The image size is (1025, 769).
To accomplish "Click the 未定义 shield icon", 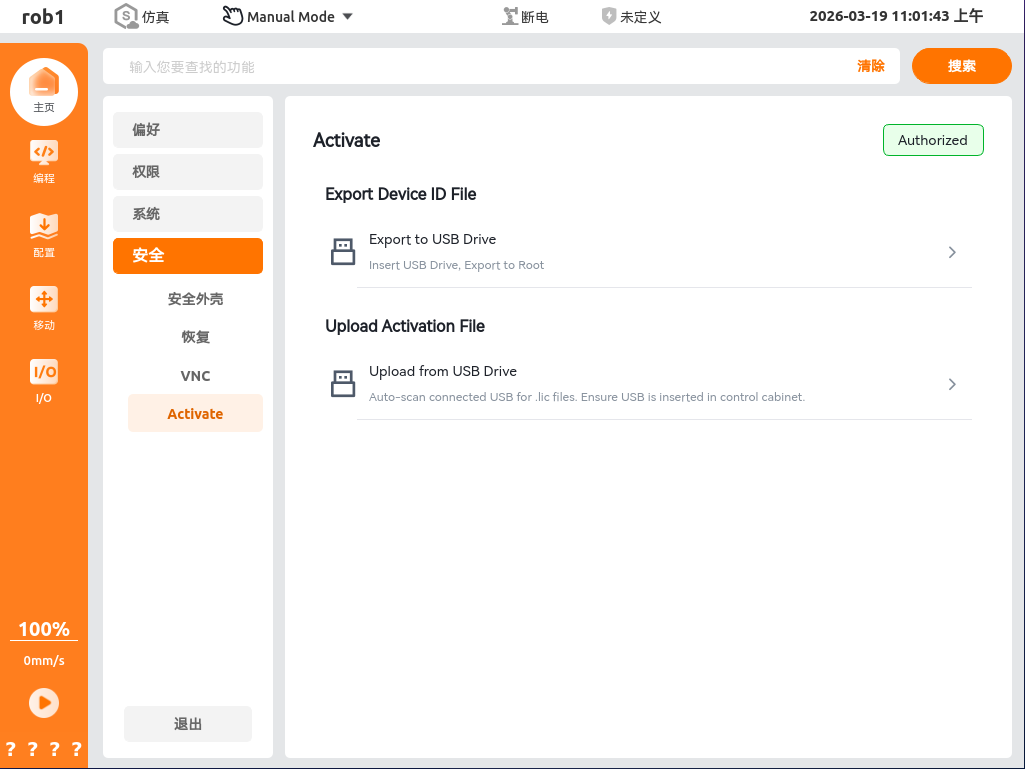I will 609,16.
